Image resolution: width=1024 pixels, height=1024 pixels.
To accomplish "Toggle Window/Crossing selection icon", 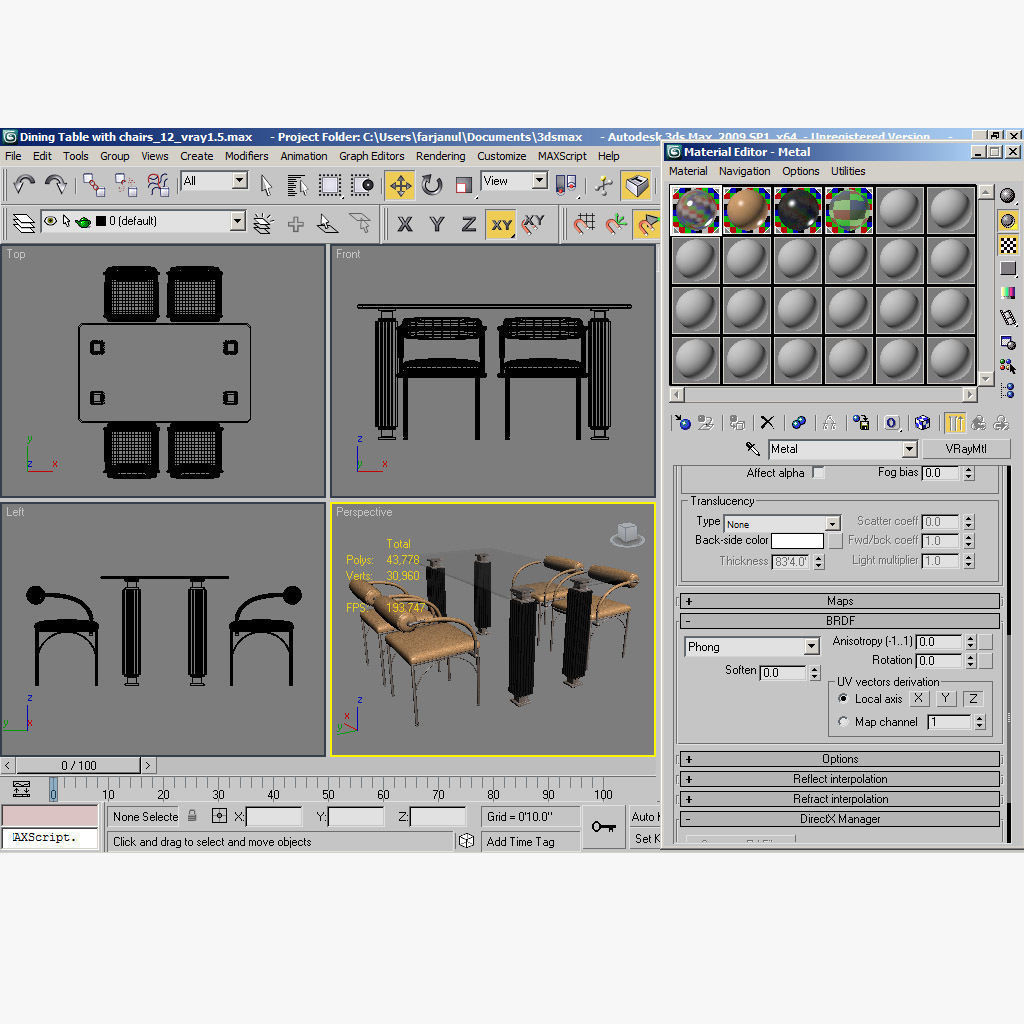I will 362,185.
